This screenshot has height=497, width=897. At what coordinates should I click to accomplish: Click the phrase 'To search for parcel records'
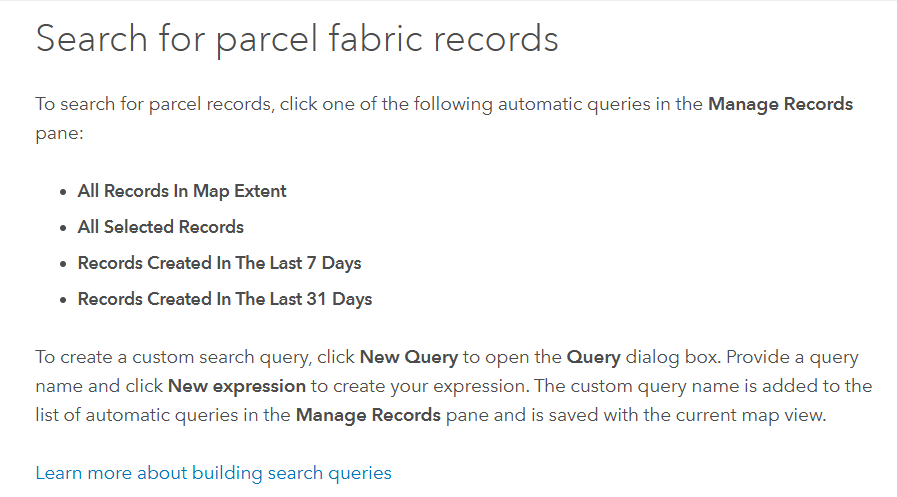pos(153,104)
